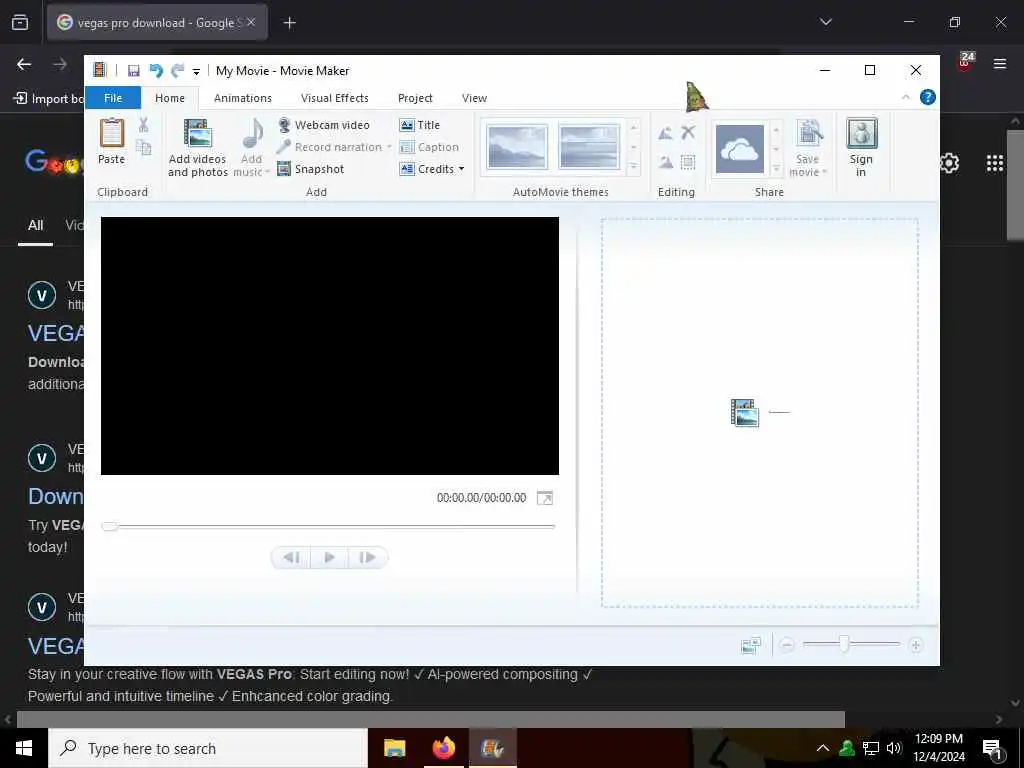Open Customize Quick Access Toolbar dropdown
Screen dimensions: 1024x768
(196, 71)
